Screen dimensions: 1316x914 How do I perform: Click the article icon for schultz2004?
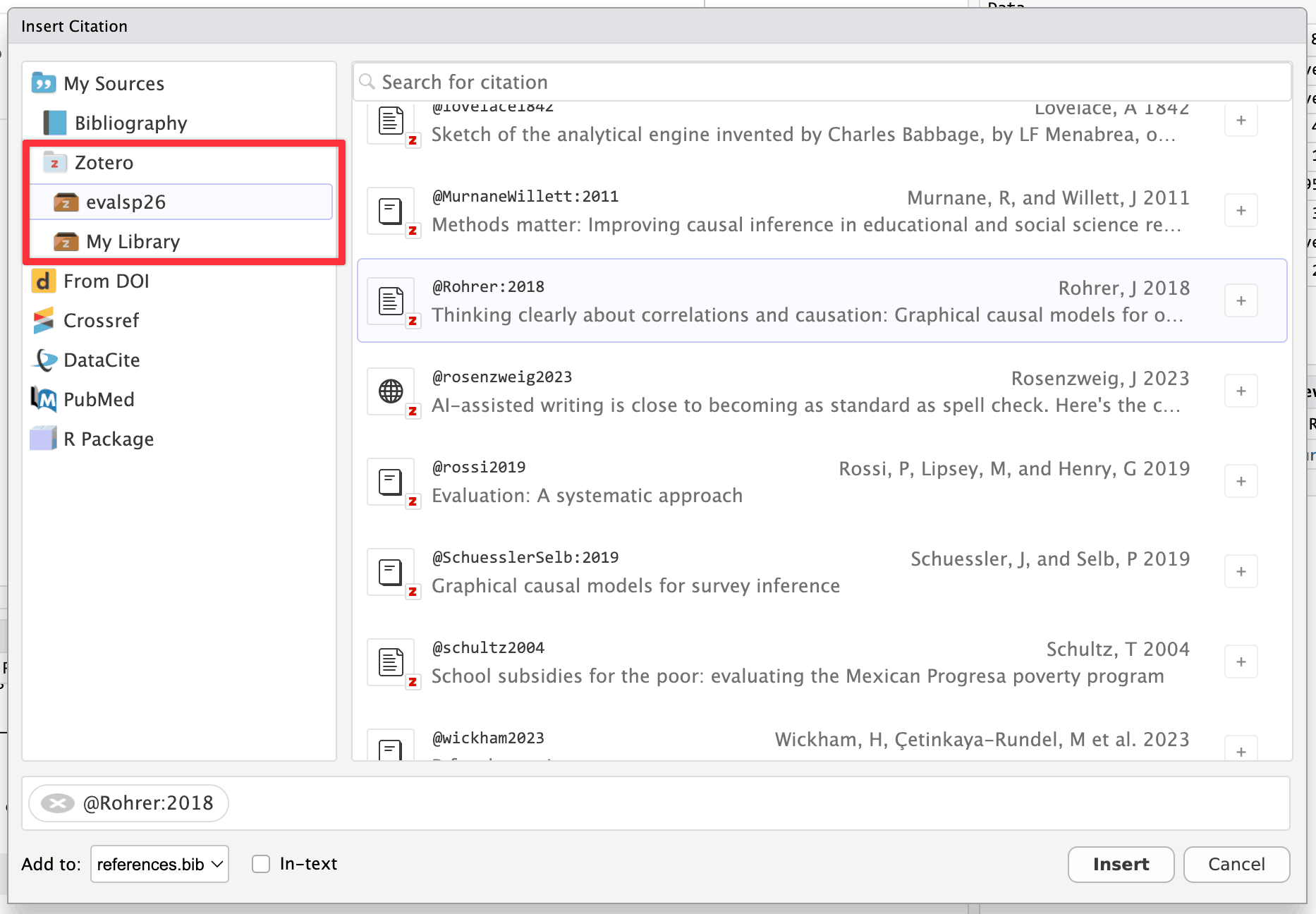click(391, 662)
